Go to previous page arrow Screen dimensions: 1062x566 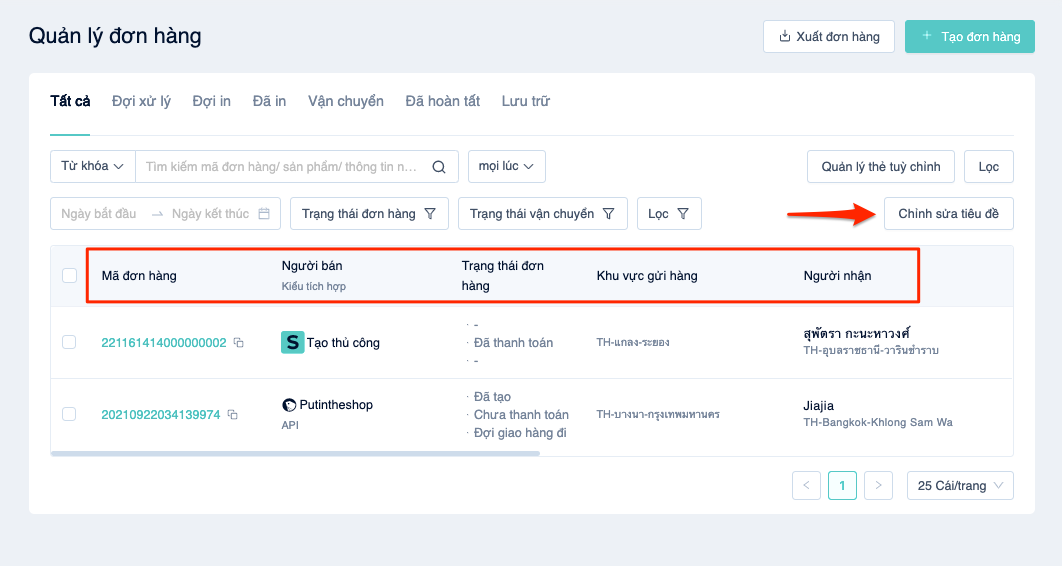point(806,485)
